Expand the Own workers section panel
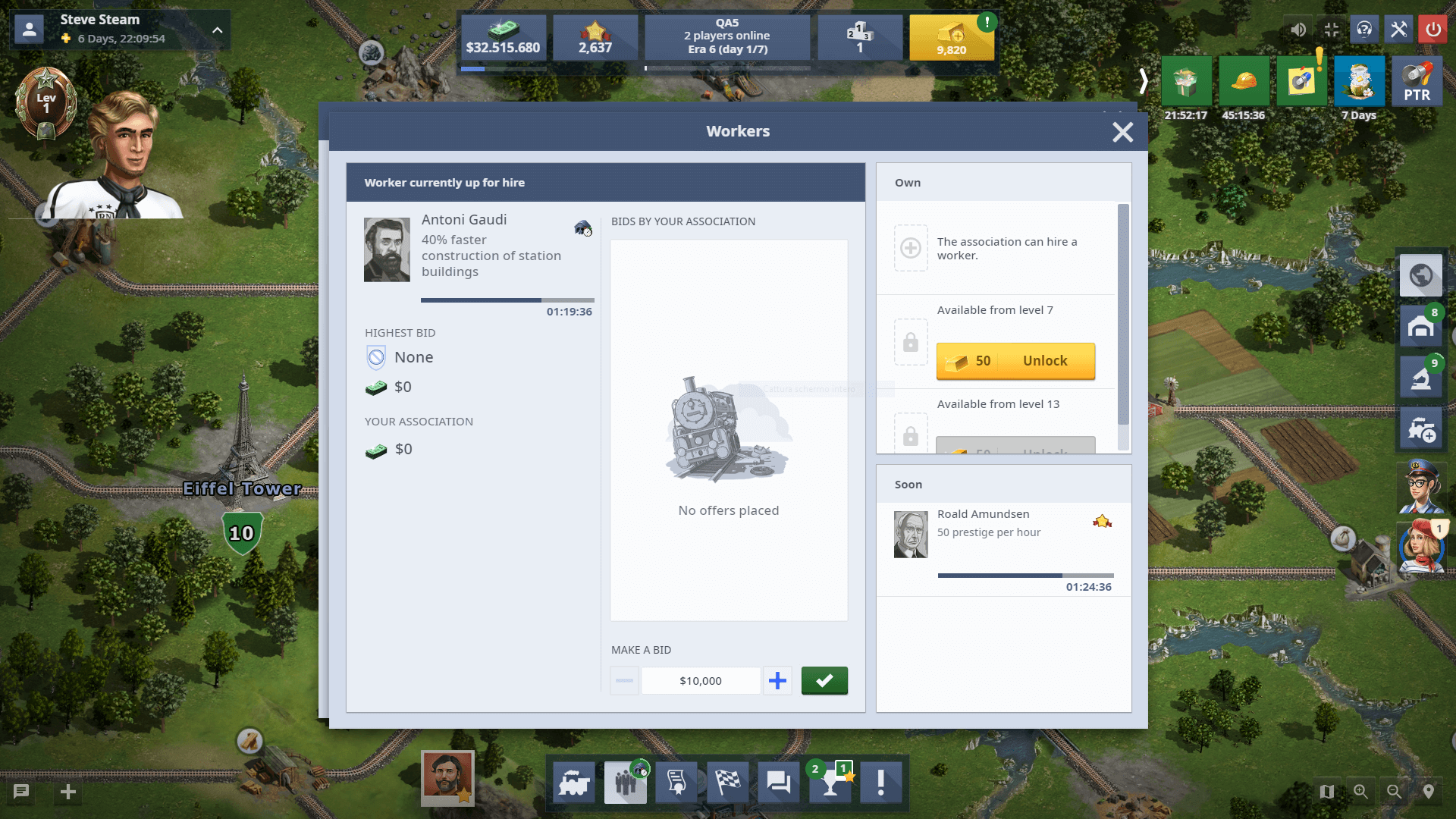Viewport: 1456px width, 819px height. pyautogui.click(x=907, y=182)
